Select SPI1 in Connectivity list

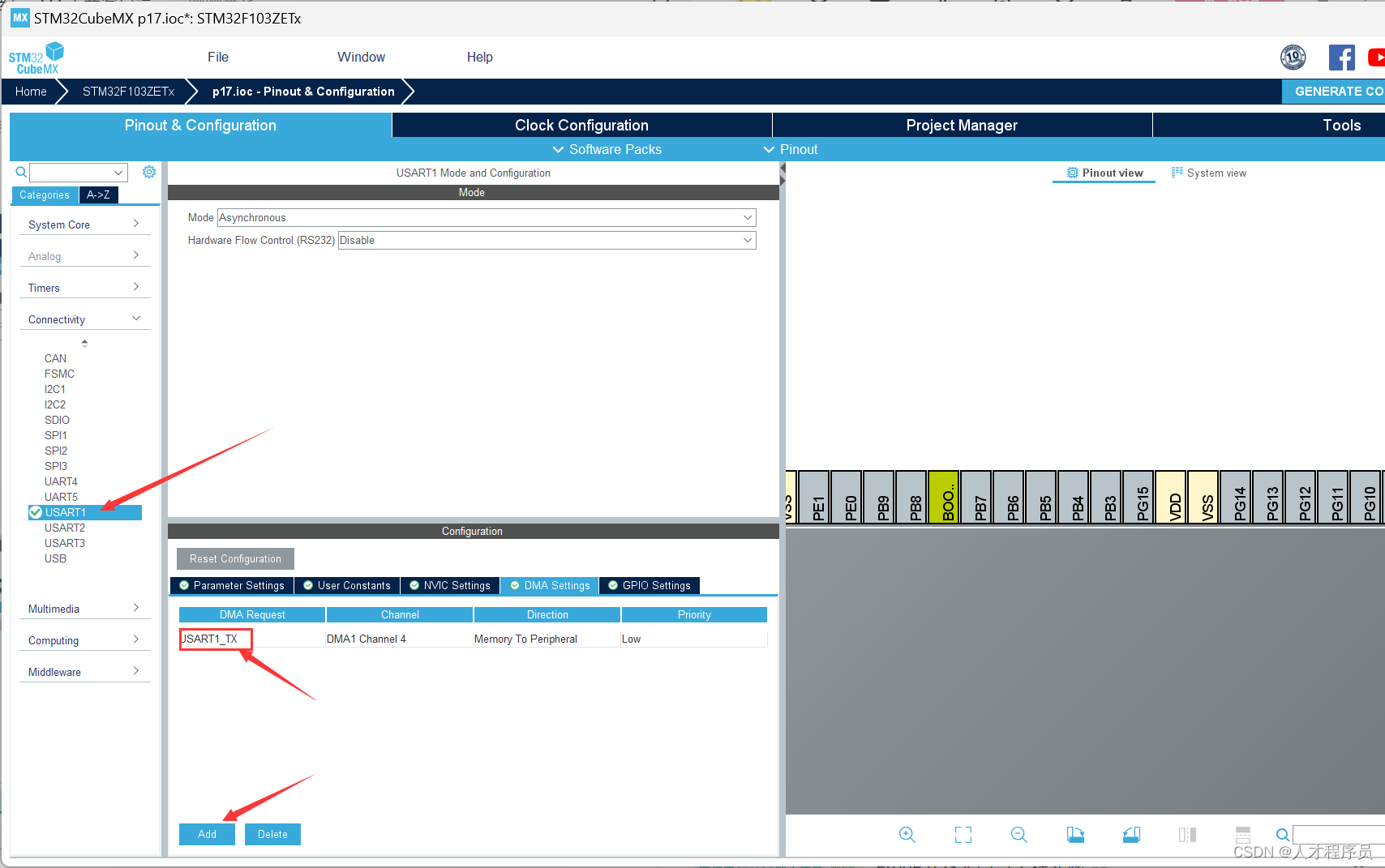pyautogui.click(x=56, y=435)
